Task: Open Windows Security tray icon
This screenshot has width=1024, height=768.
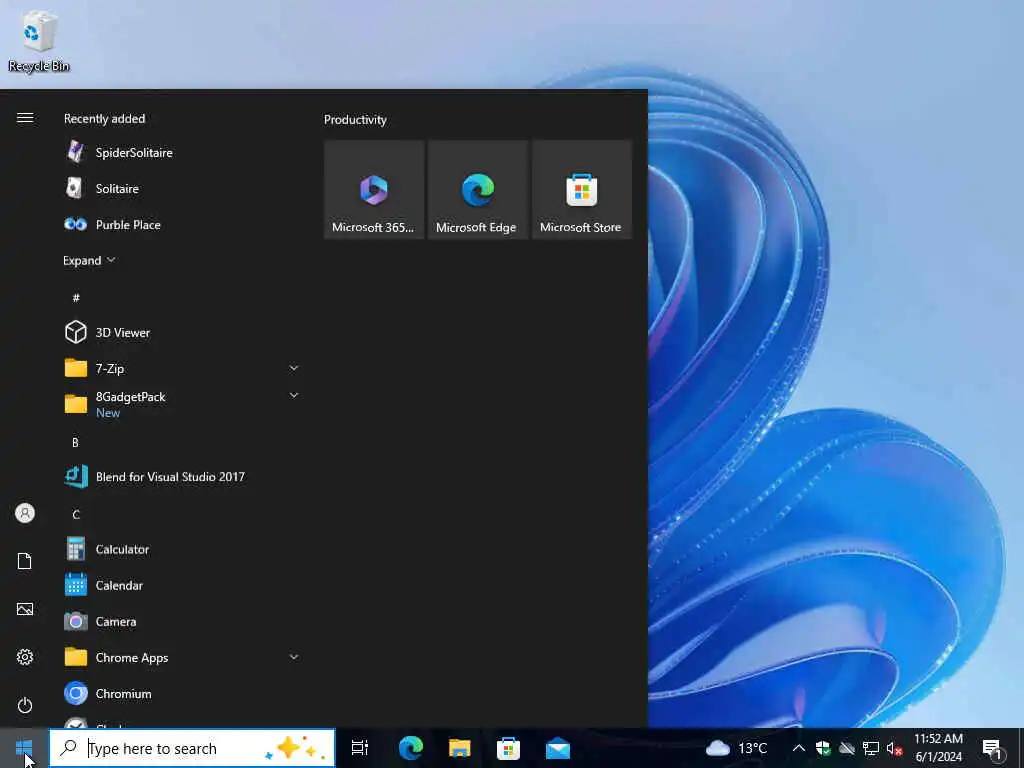Action: (x=823, y=748)
